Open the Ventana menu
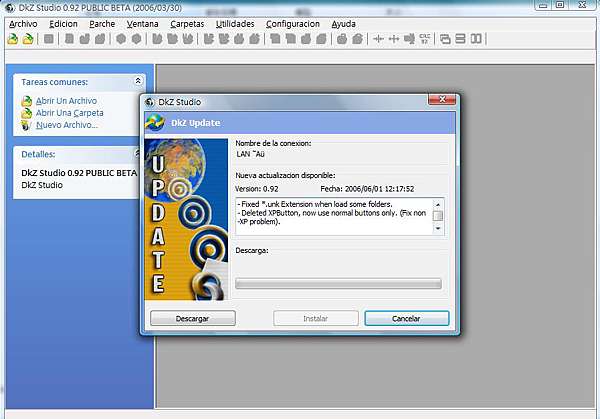This screenshot has height=419, width=600. pos(142,24)
